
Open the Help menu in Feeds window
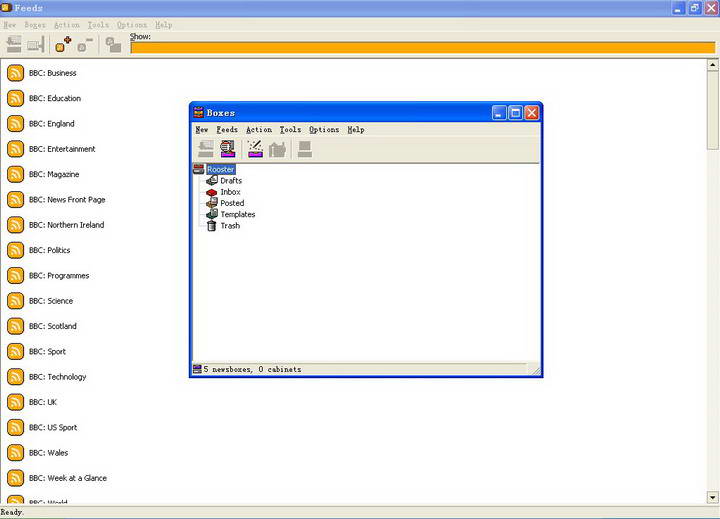point(163,25)
